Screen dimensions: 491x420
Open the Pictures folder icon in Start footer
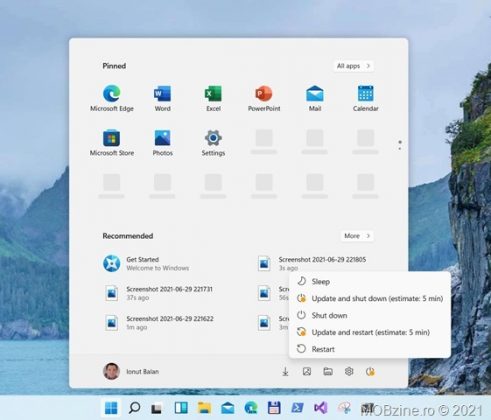coord(307,371)
